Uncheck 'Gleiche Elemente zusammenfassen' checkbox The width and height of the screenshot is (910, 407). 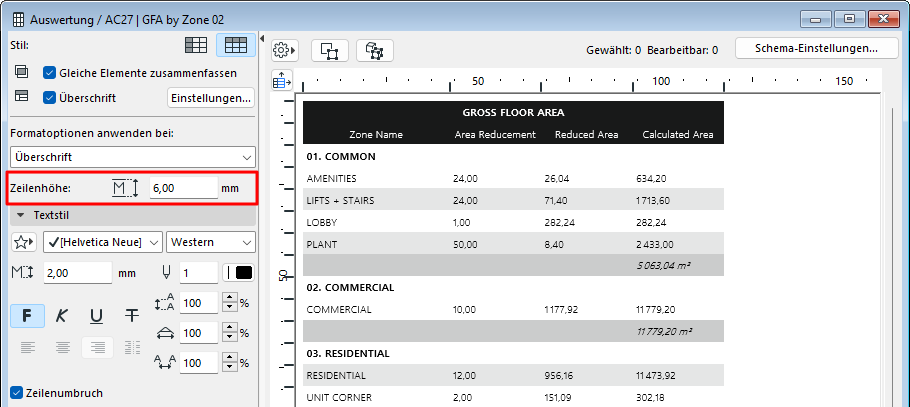pos(50,72)
